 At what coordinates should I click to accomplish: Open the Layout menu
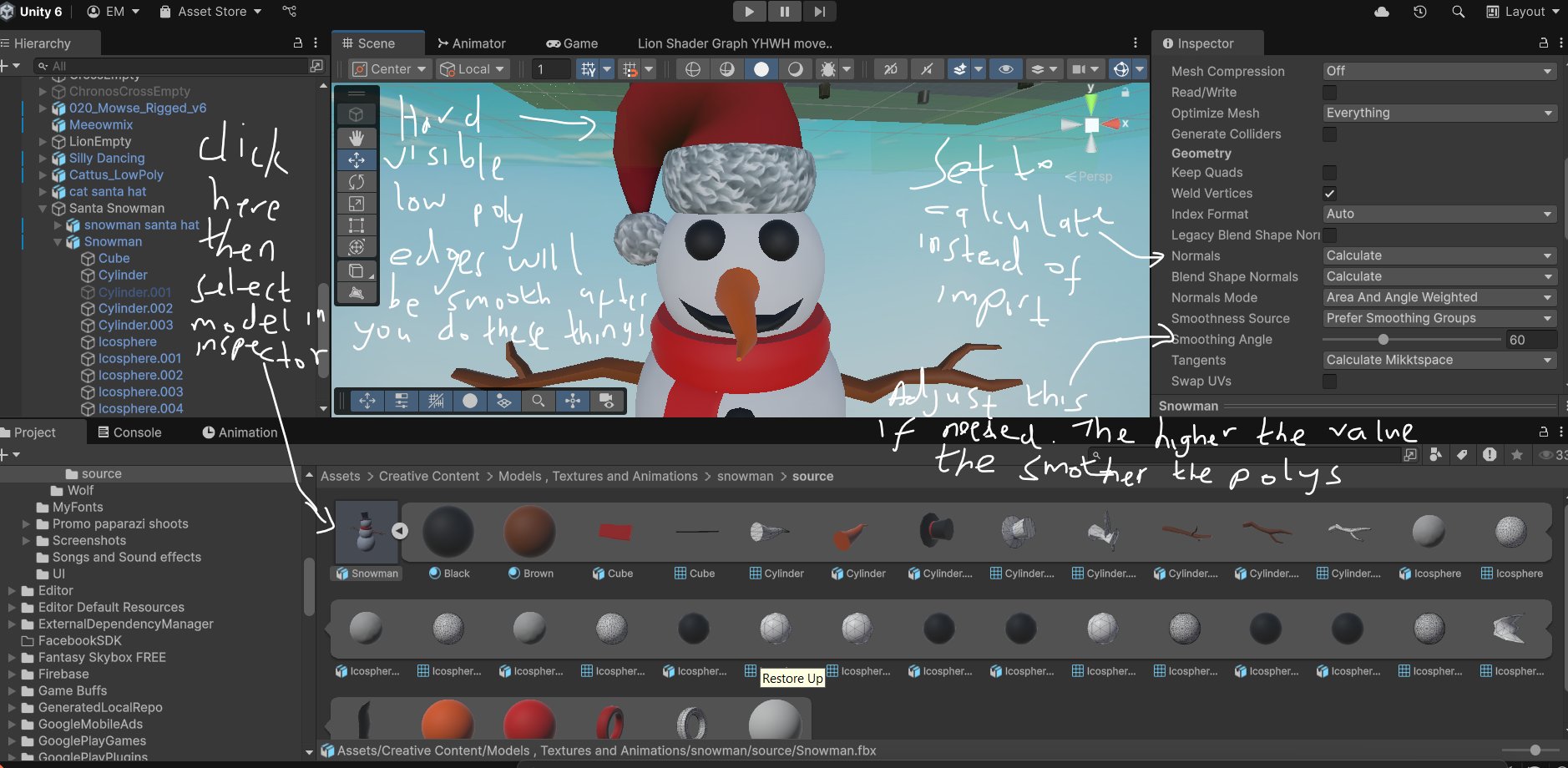click(x=1523, y=12)
